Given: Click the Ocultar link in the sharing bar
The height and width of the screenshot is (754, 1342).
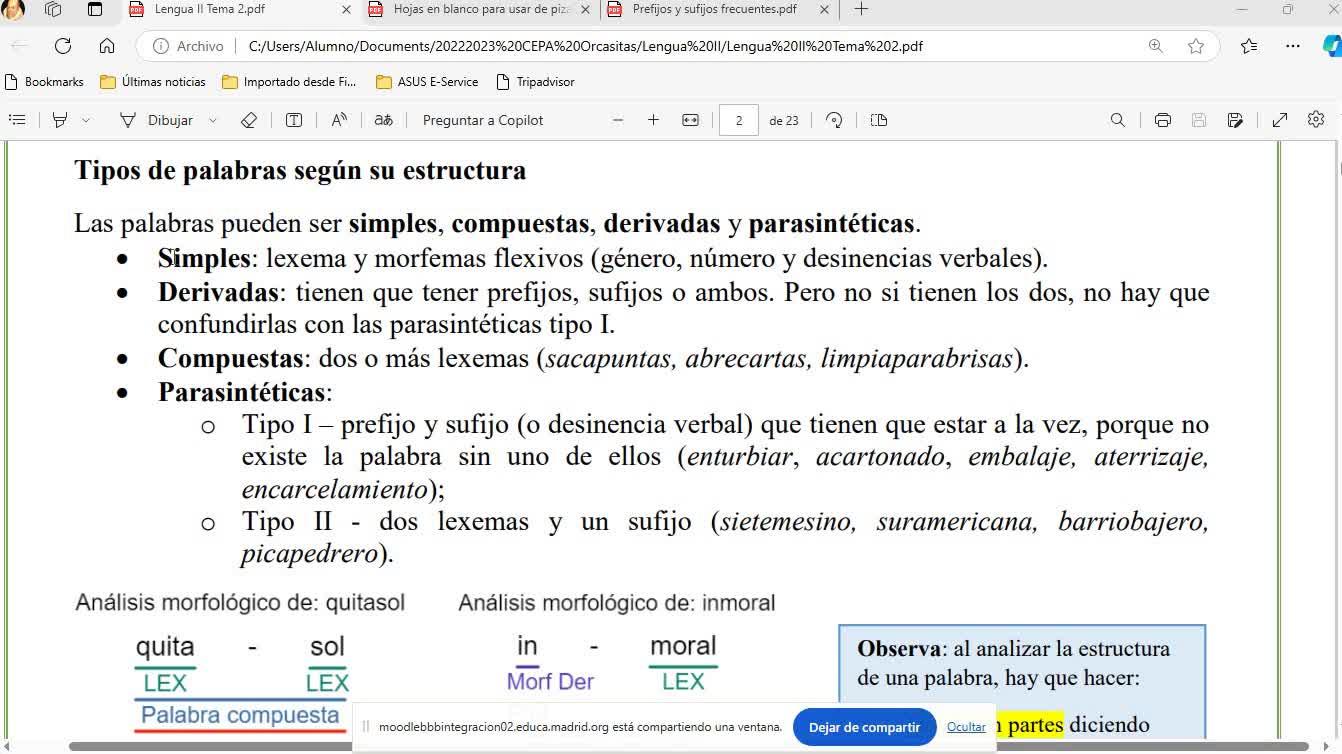Looking at the screenshot, I should coord(966,727).
